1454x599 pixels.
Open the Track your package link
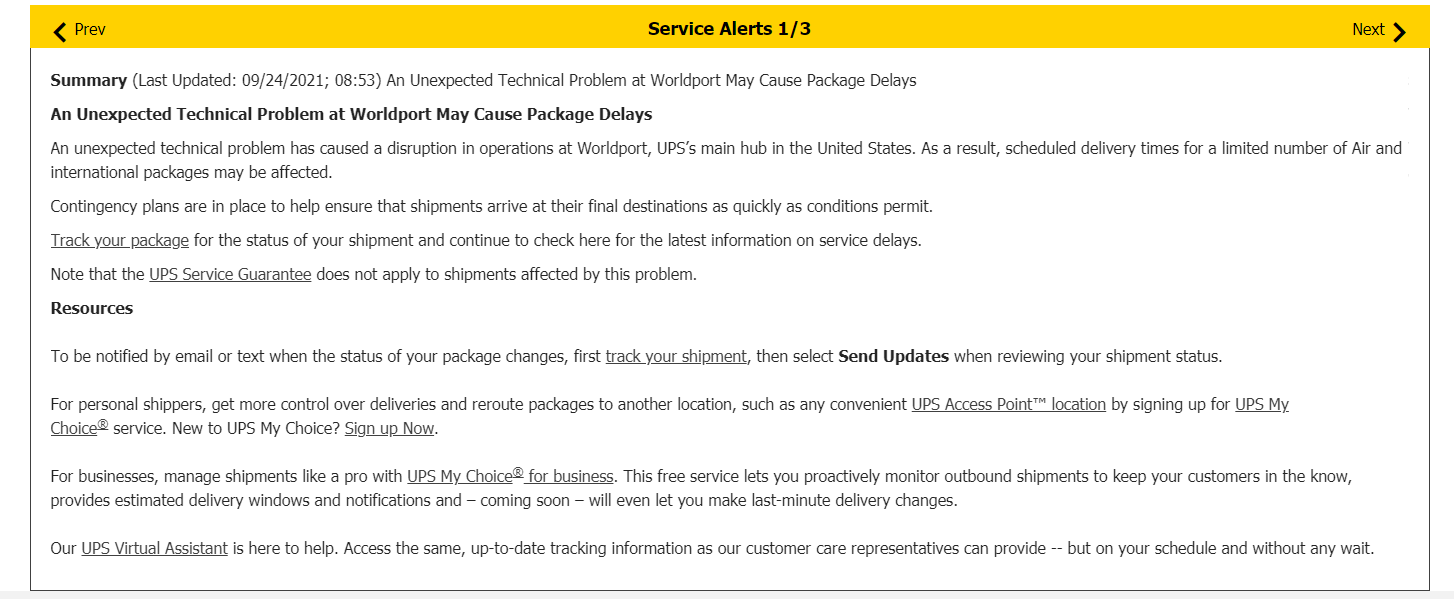point(120,241)
